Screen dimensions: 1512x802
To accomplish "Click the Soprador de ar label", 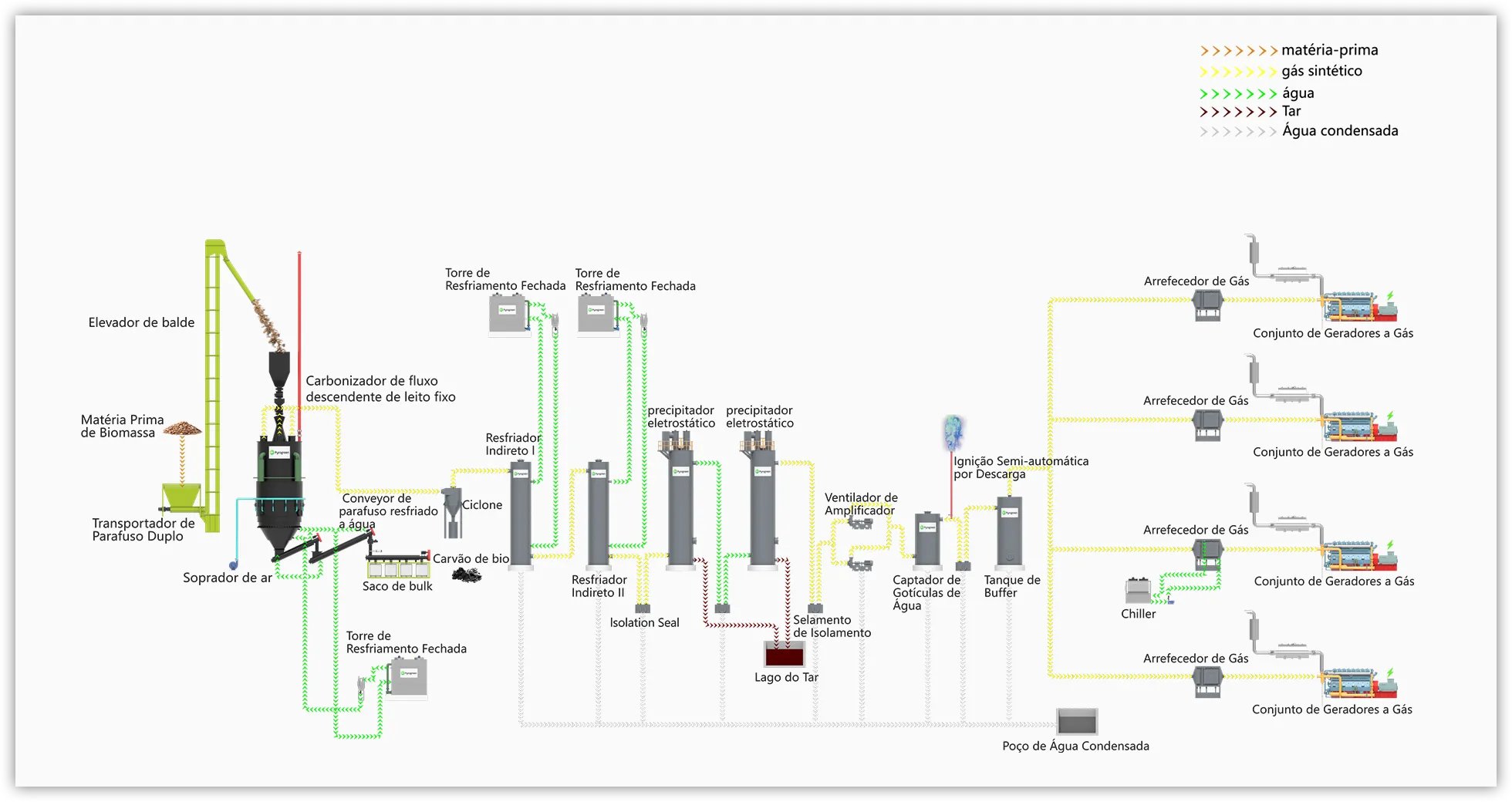I will click(x=227, y=578).
